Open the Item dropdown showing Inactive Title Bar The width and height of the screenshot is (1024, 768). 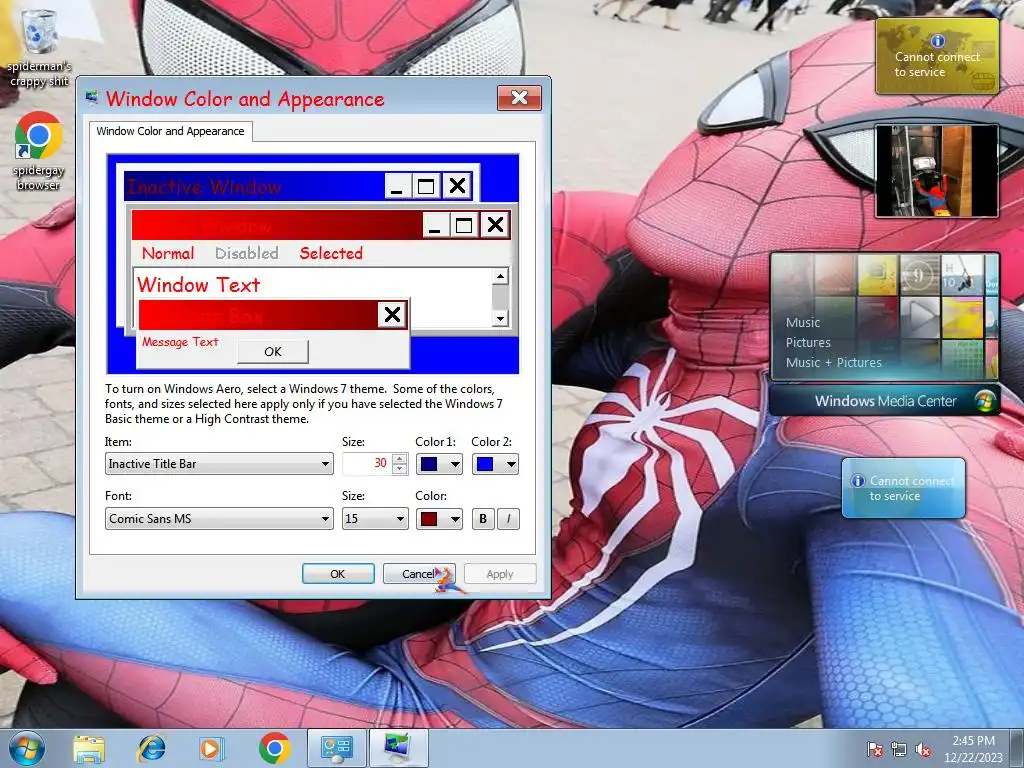point(219,464)
